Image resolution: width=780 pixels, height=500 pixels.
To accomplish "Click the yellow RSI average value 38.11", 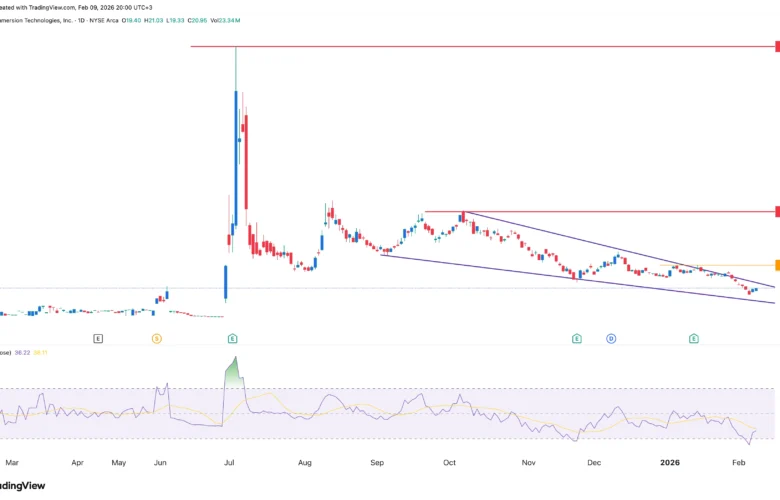I will tap(42, 353).
